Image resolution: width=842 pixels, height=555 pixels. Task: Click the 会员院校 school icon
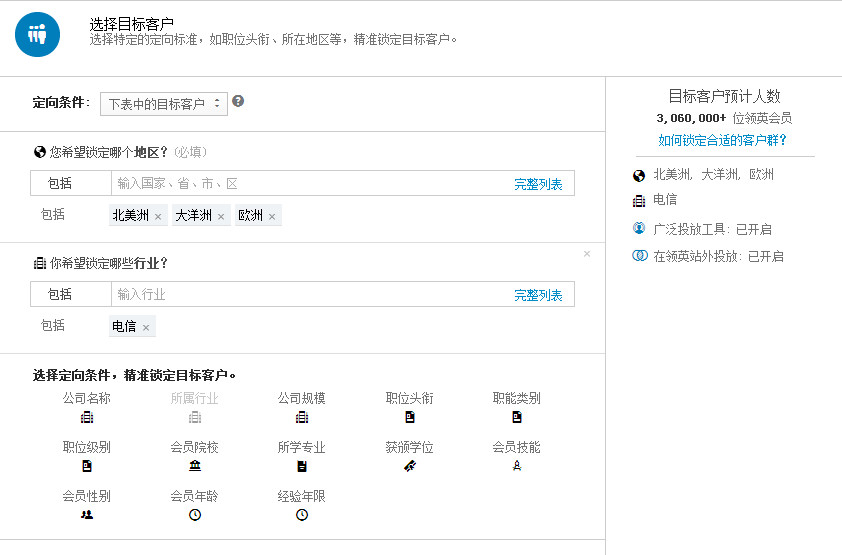pos(195,466)
